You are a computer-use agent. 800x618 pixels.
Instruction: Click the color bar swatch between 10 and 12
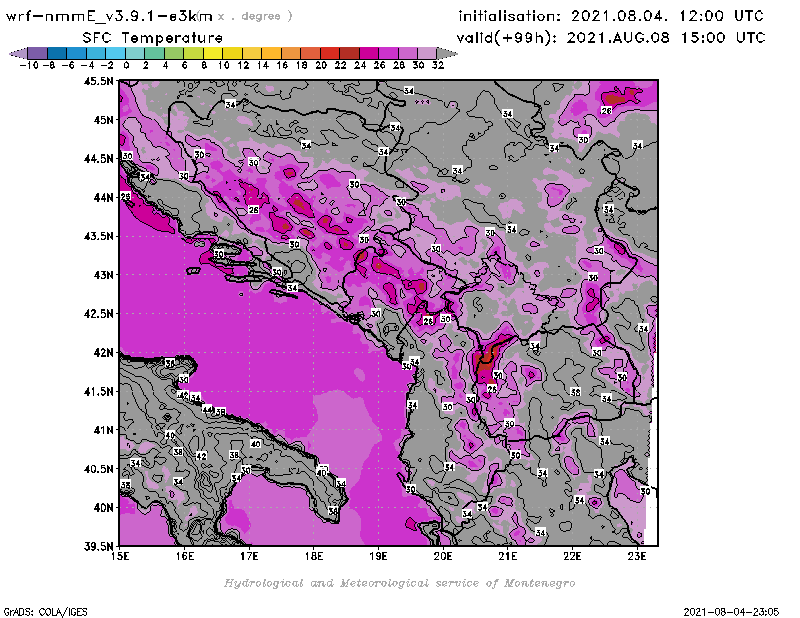tap(232, 53)
